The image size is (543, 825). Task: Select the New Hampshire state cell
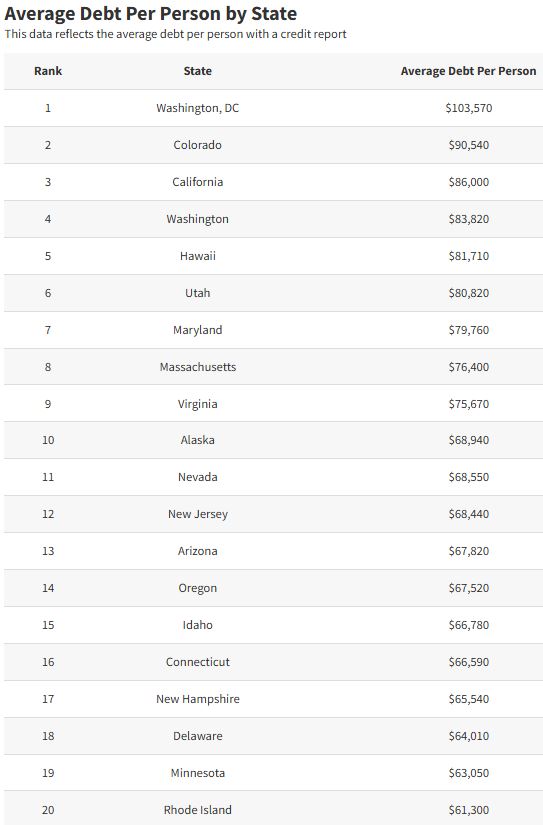(x=197, y=699)
